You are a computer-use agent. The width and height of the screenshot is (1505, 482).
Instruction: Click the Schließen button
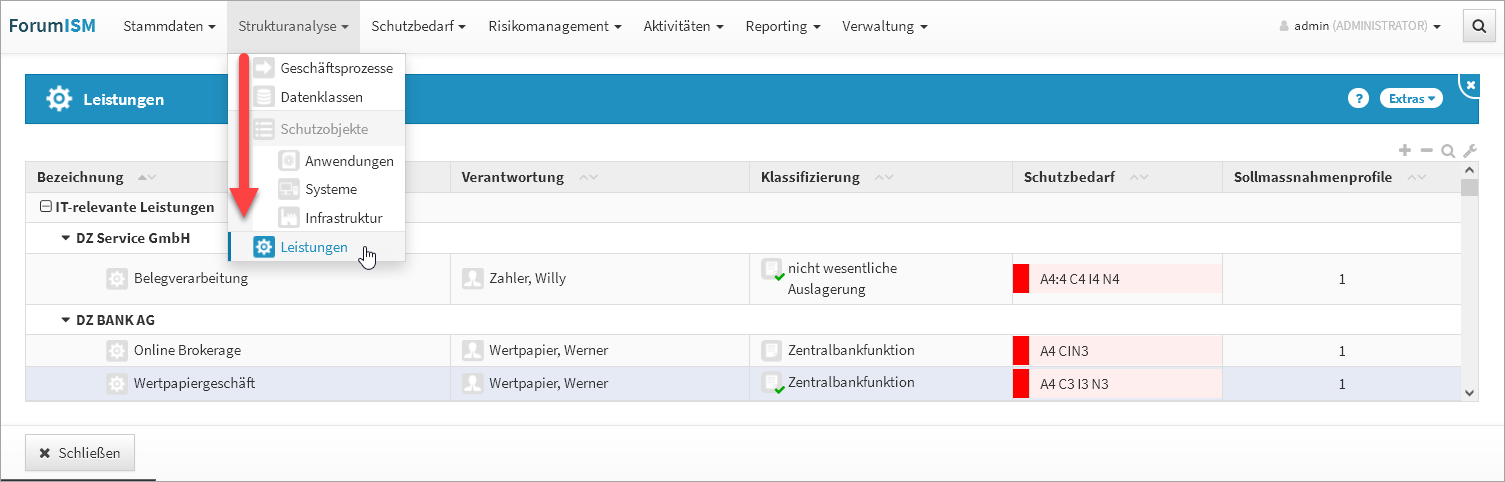point(80,453)
